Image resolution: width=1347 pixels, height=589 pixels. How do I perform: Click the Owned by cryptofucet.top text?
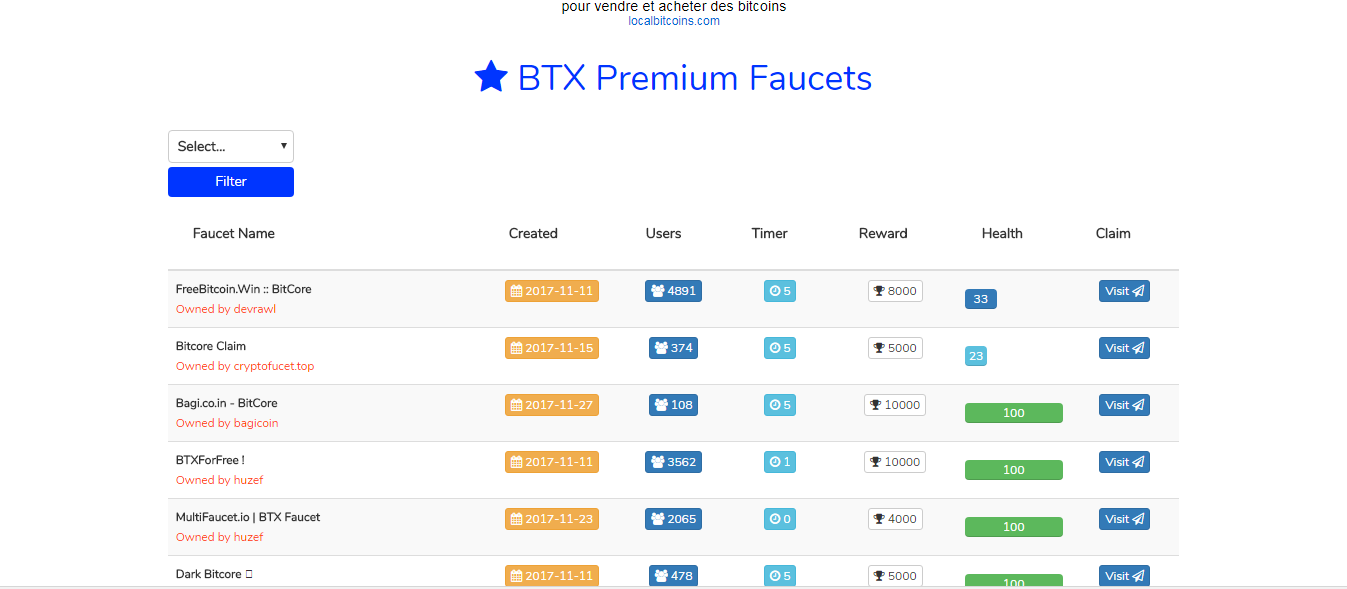[x=245, y=366]
